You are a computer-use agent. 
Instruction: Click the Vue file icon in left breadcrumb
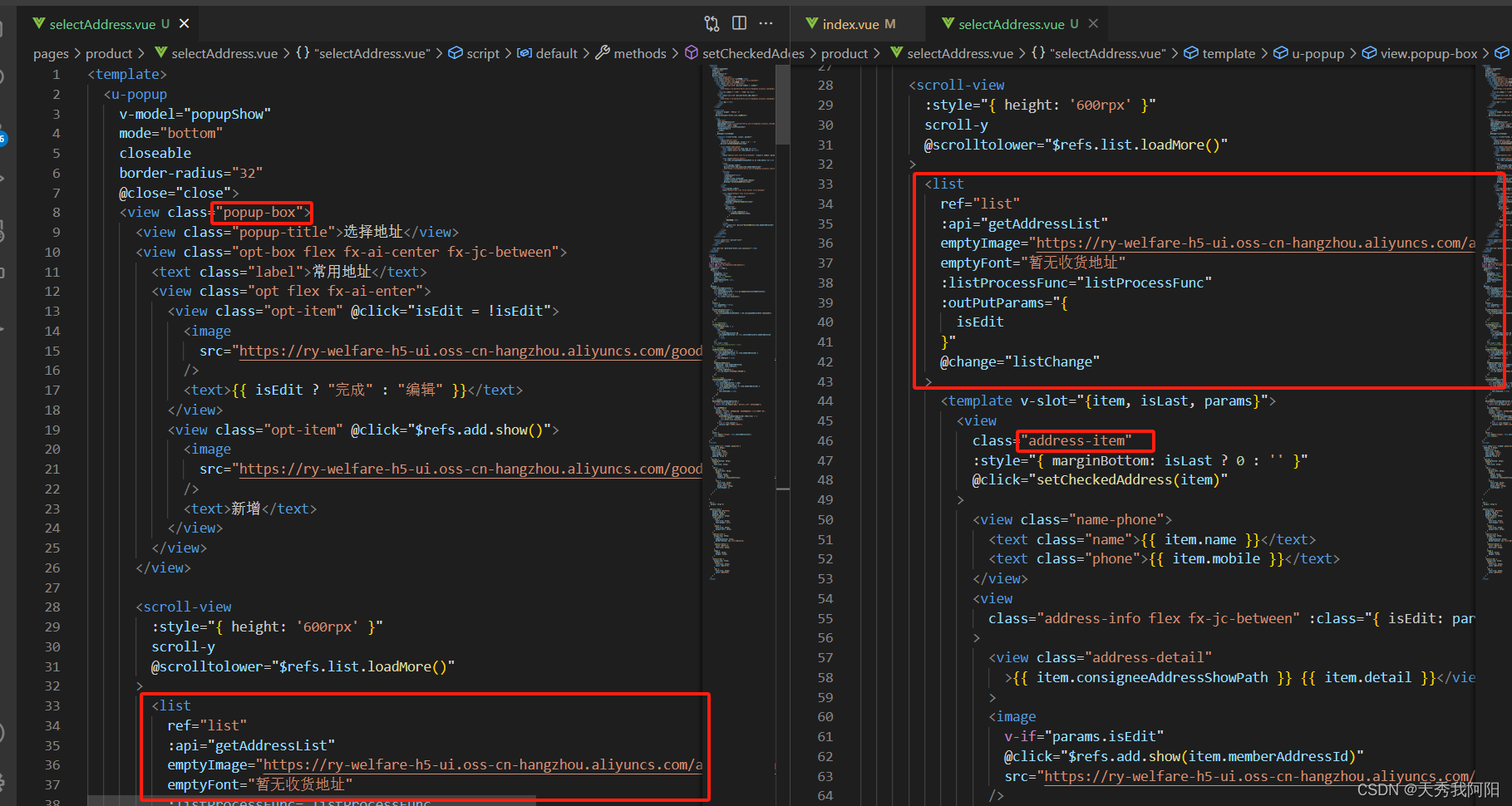(160, 53)
